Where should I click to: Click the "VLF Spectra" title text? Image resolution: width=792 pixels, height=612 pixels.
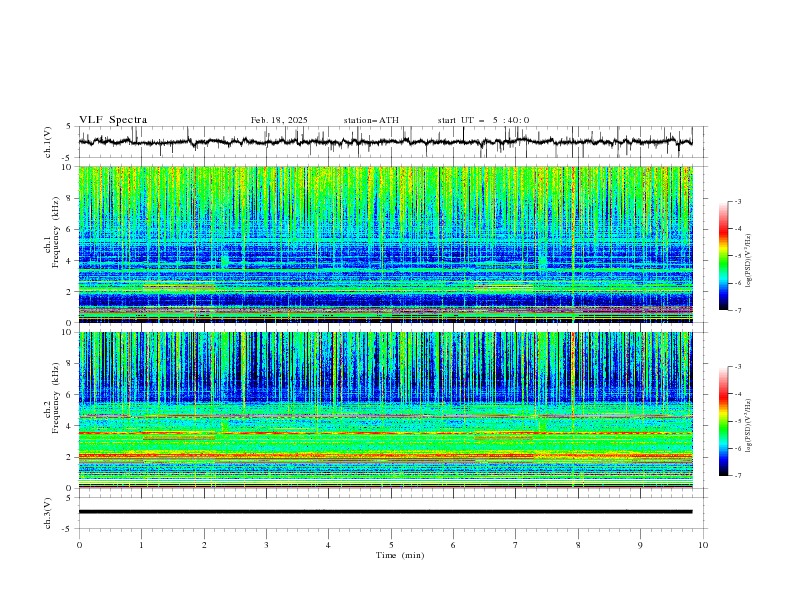[113, 120]
